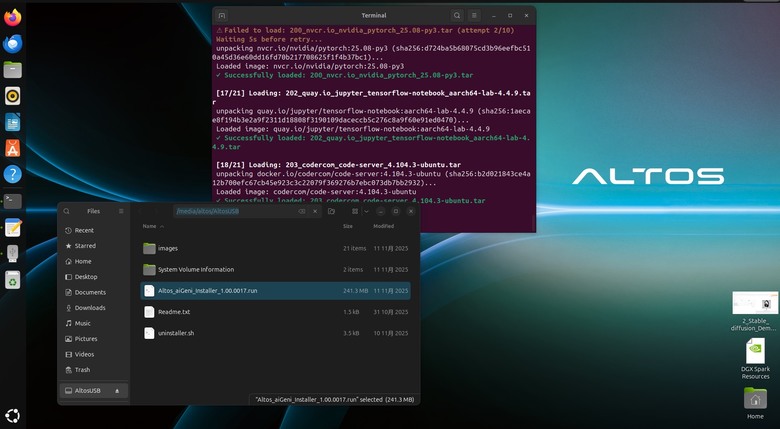This screenshot has width=780, height=429.
Task: Sort files by Size column
Action: (x=348, y=226)
